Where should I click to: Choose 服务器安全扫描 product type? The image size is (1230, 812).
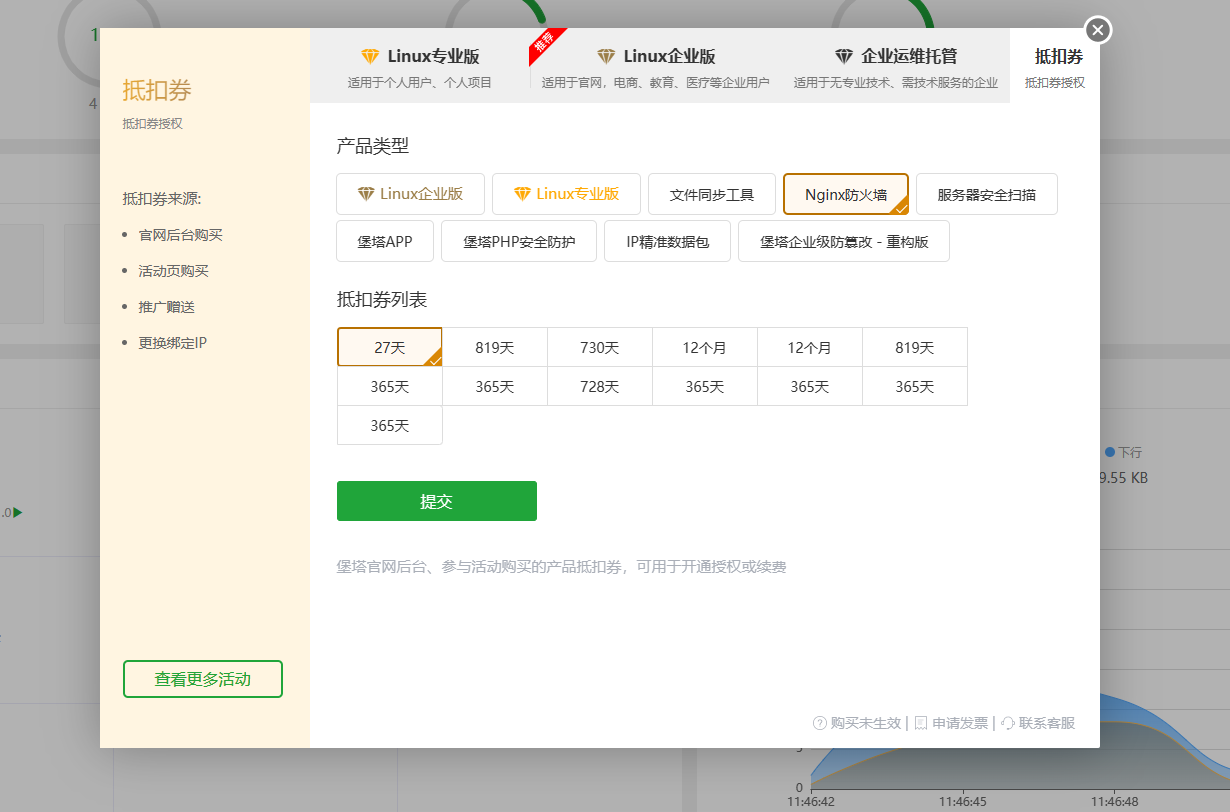pos(987,194)
